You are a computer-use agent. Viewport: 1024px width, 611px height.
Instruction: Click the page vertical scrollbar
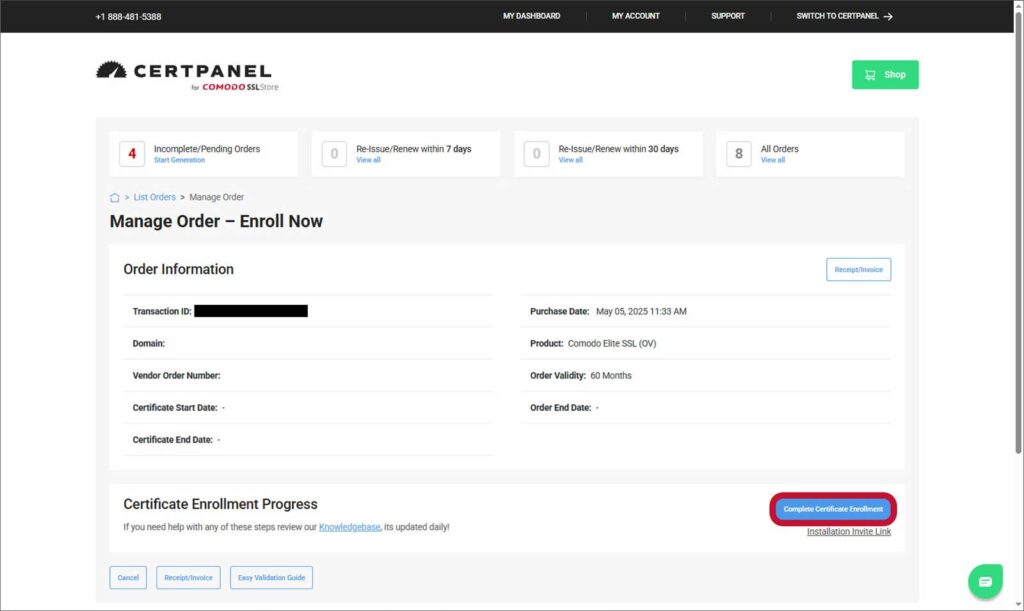tap(1018, 232)
